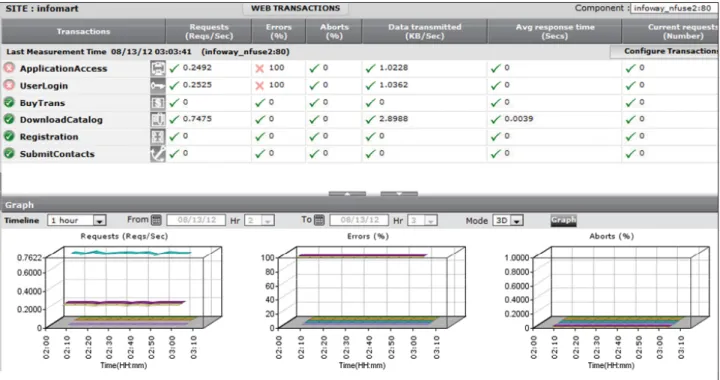720x380 pixels.
Task: Click the DownloadCatalog green status icon
Action: (9, 119)
